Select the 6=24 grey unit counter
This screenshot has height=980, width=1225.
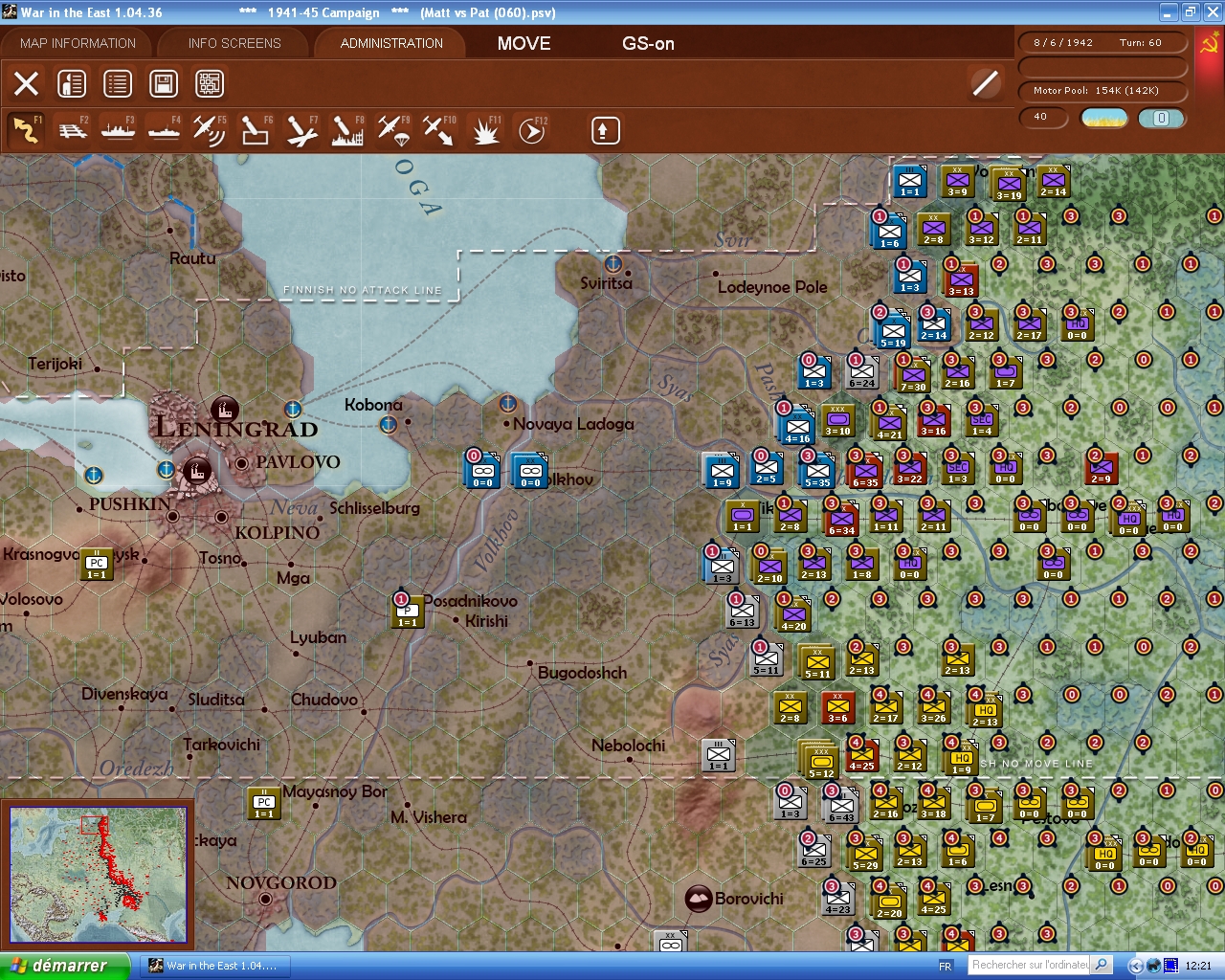tap(861, 371)
